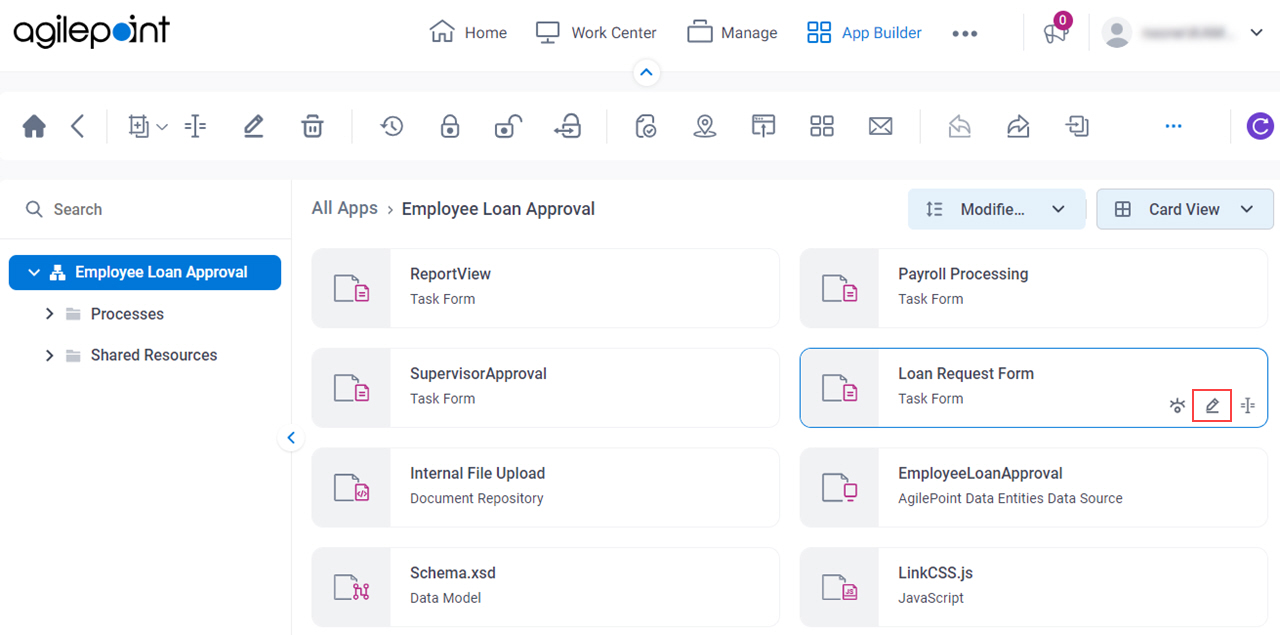The height and width of the screenshot is (635, 1280).
Task: Click the All Apps breadcrumb link
Action: 345,208
